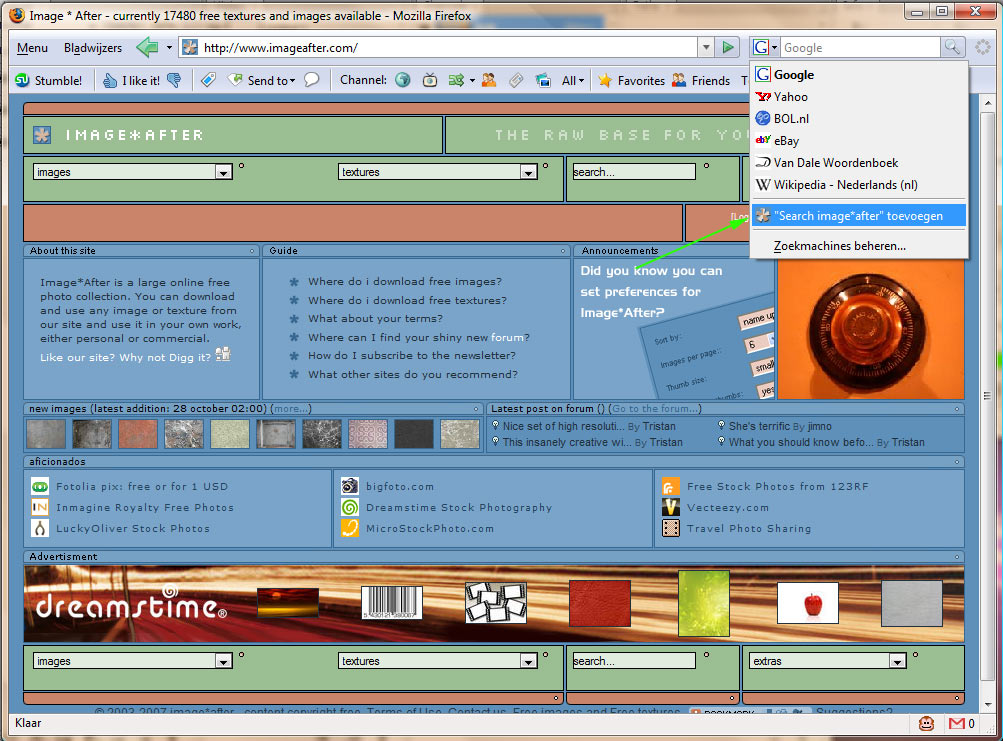Click the magnifier icon in the Google search box
This screenshot has width=1003, height=741.
pyautogui.click(x=952, y=47)
